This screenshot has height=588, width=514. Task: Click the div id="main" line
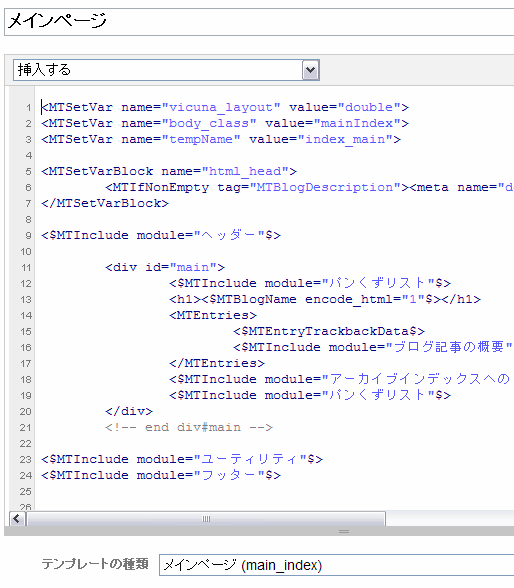coord(165,267)
